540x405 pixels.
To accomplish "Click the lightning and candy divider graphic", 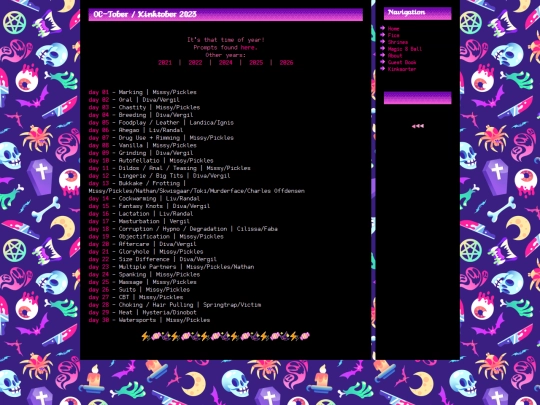I will pos(226,336).
